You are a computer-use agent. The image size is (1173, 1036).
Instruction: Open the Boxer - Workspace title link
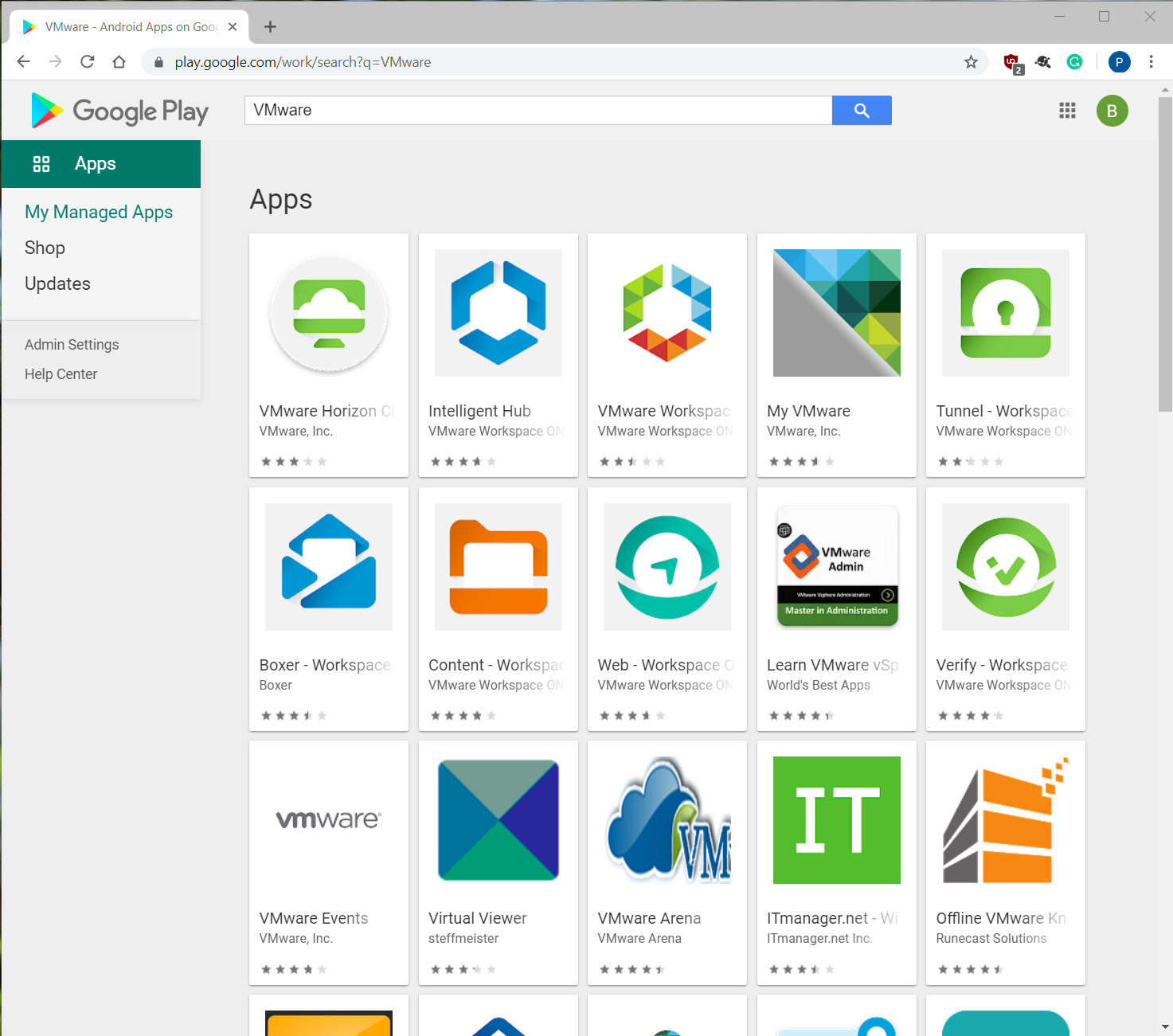325,665
